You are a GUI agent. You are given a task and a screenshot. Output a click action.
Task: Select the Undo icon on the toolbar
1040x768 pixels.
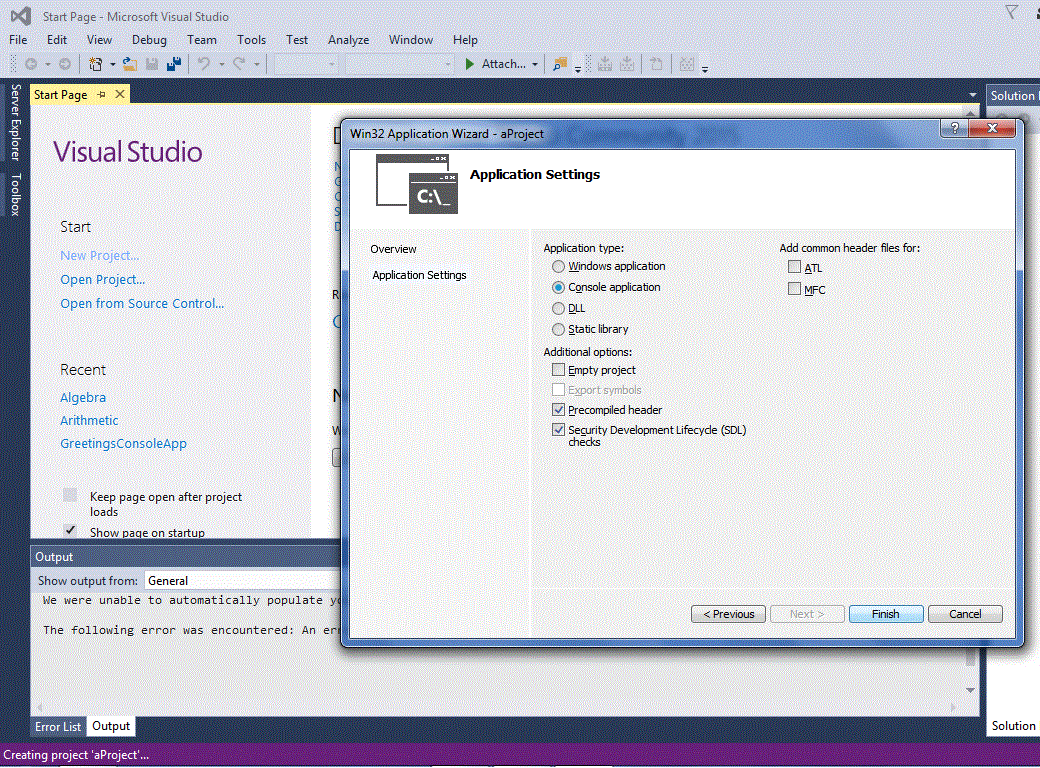tap(202, 64)
